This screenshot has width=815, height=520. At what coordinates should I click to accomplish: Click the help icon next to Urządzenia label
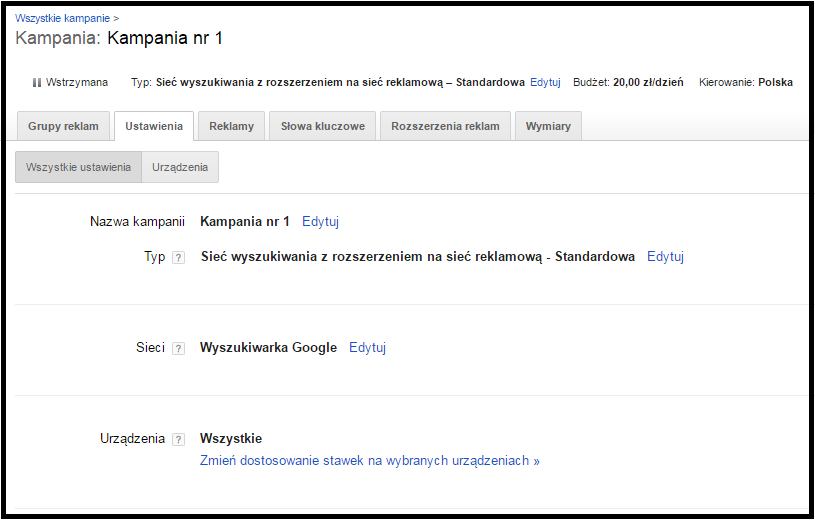[x=178, y=439]
